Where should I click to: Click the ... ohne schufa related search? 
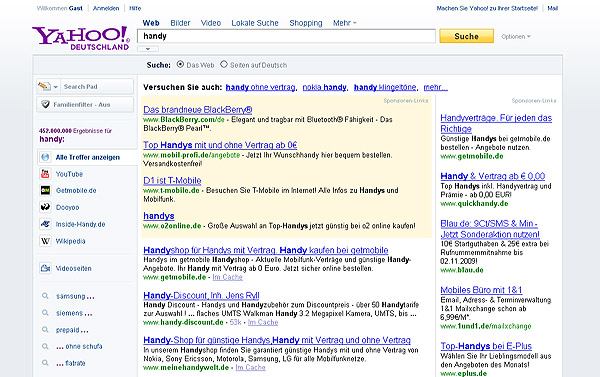pyautogui.click(x=79, y=346)
